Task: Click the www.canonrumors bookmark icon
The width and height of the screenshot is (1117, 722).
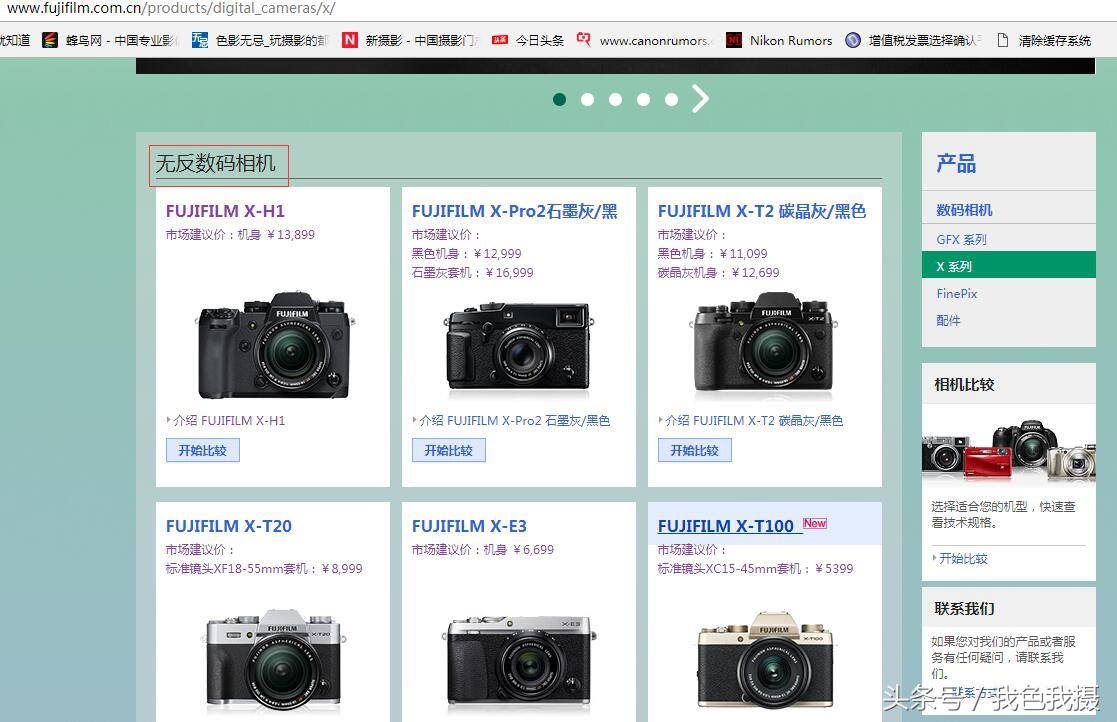Action: [583, 40]
